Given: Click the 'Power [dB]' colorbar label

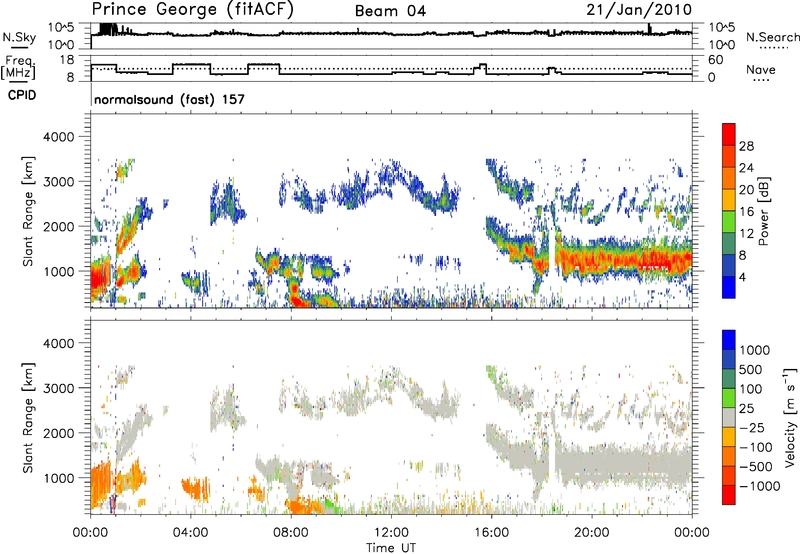Looking at the screenshot, I should [763, 211].
